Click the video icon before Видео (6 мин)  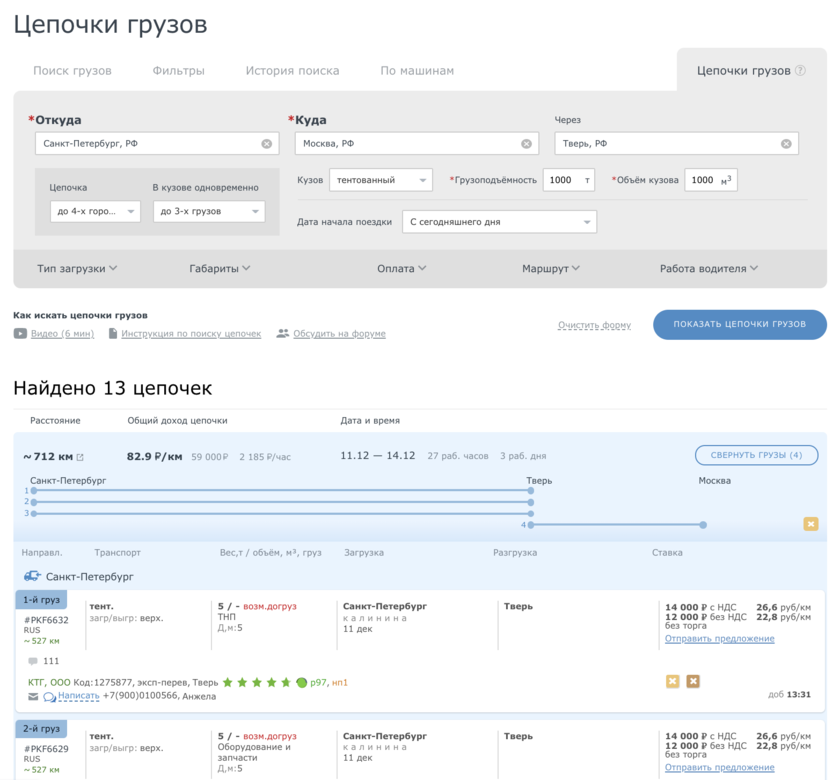click(x=20, y=334)
